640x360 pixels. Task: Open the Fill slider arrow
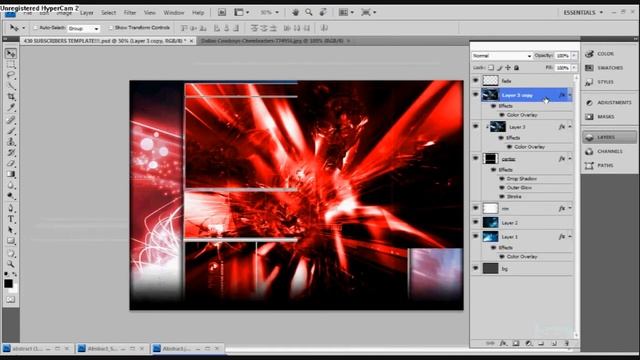pyautogui.click(x=574, y=68)
